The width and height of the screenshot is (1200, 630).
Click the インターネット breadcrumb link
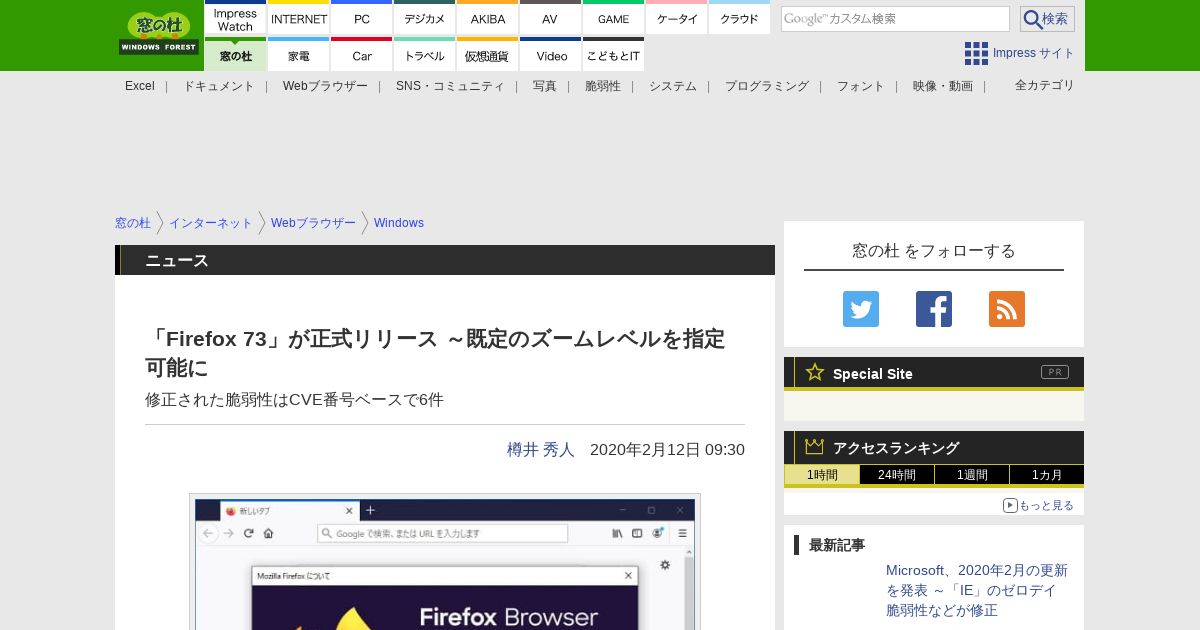[x=211, y=223]
